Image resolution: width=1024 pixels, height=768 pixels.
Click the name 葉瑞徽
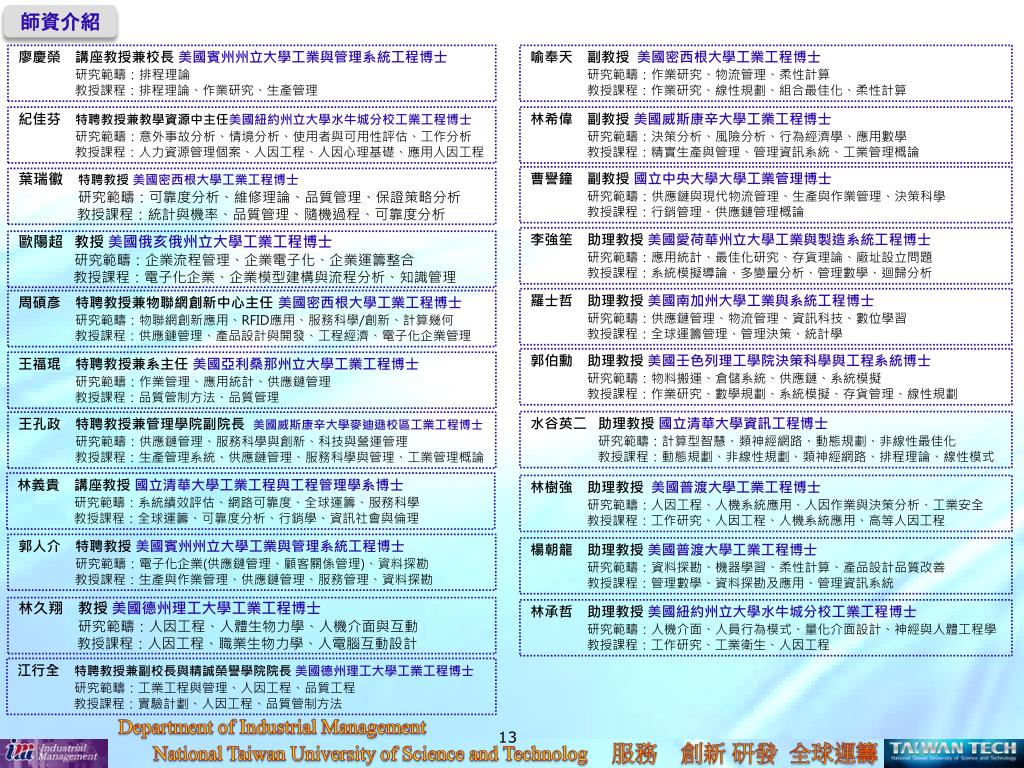pyautogui.click(x=40, y=179)
